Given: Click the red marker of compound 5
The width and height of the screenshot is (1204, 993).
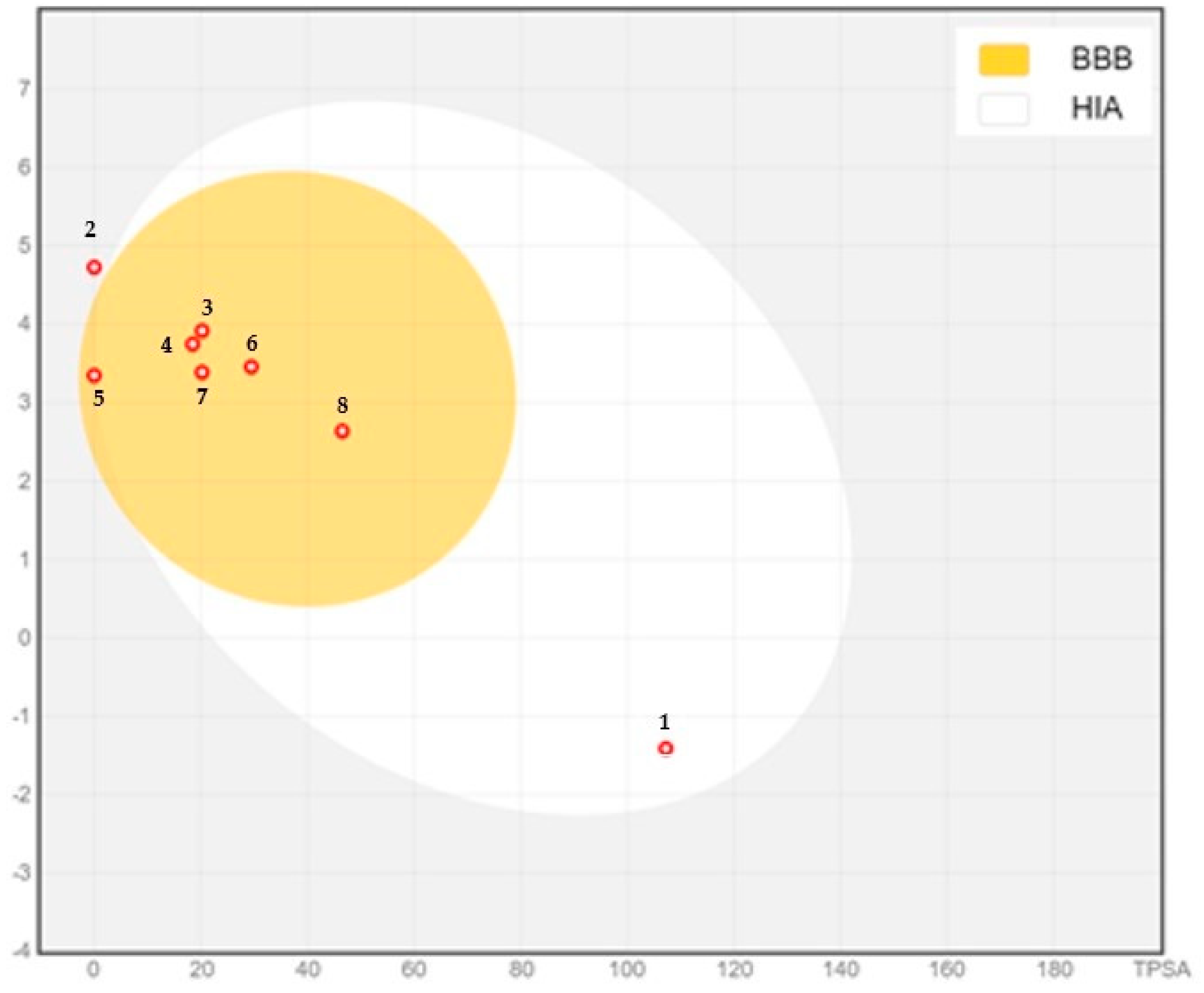Looking at the screenshot, I should click(x=94, y=375).
